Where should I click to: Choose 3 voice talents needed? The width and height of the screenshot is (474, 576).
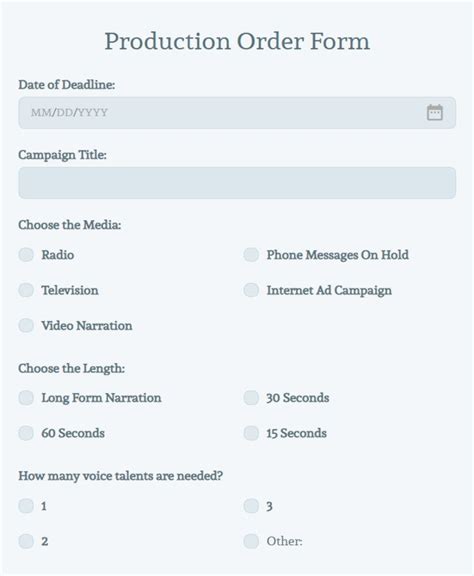[251, 506]
